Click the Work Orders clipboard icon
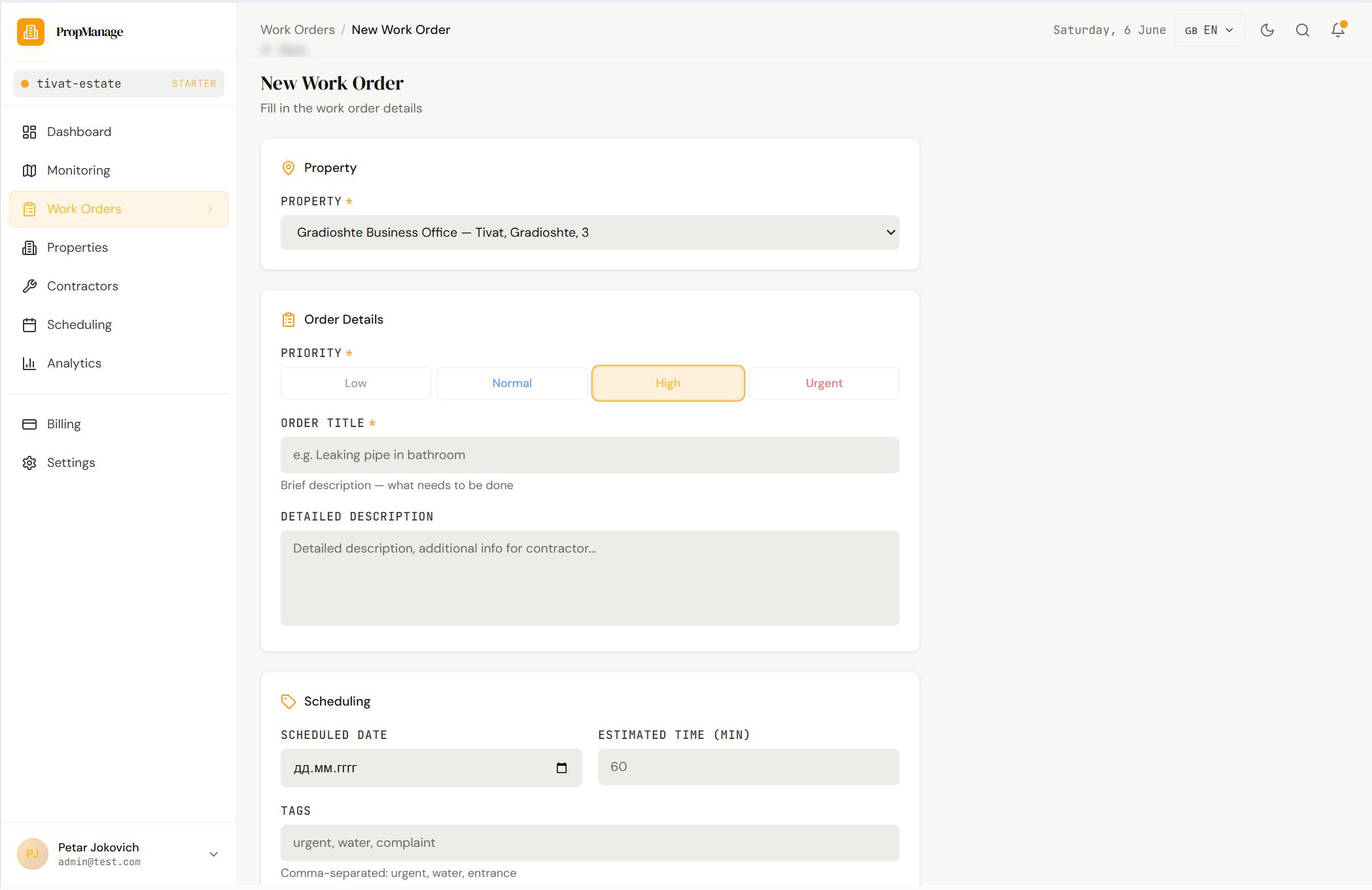The height and width of the screenshot is (890, 1372). pos(29,209)
